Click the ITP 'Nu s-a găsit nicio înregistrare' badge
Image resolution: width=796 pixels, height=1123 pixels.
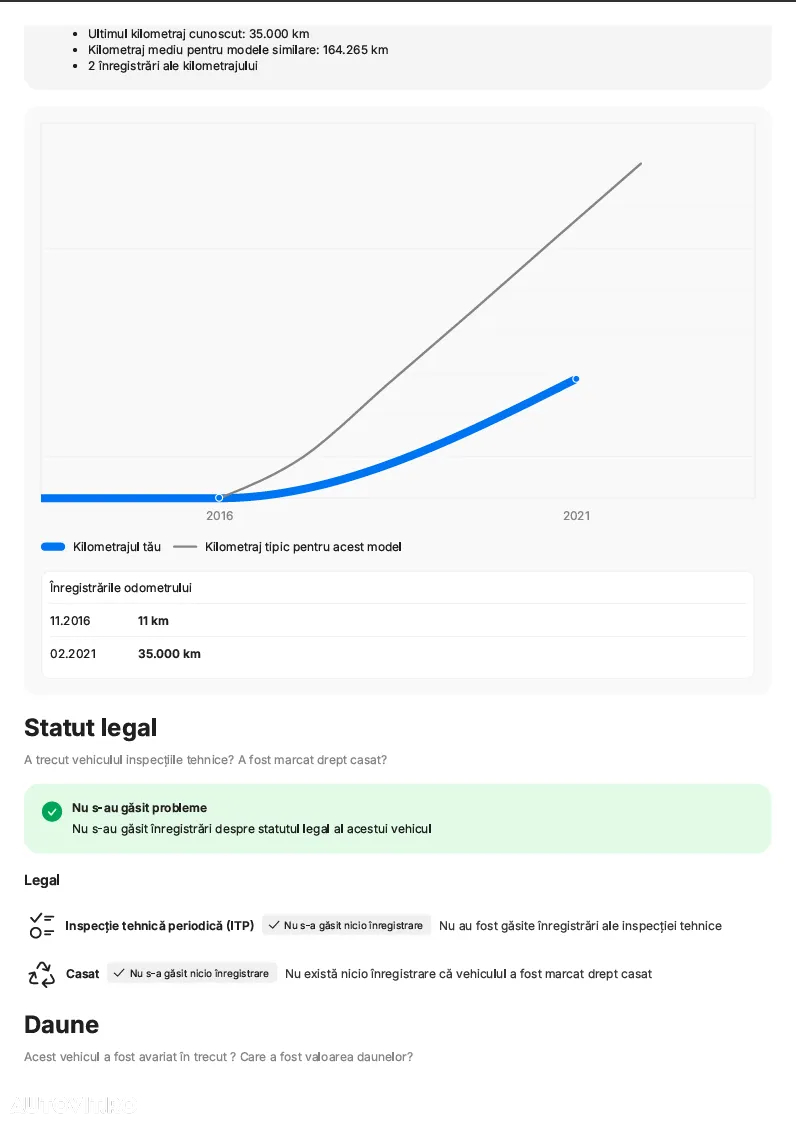(347, 925)
